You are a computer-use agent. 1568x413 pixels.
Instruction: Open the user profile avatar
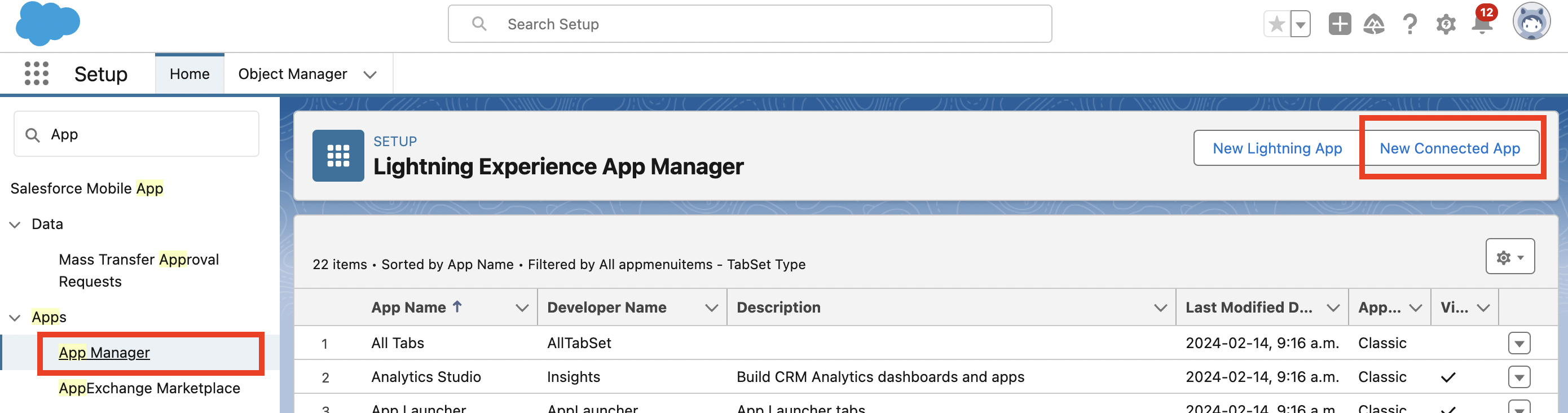click(x=1531, y=22)
